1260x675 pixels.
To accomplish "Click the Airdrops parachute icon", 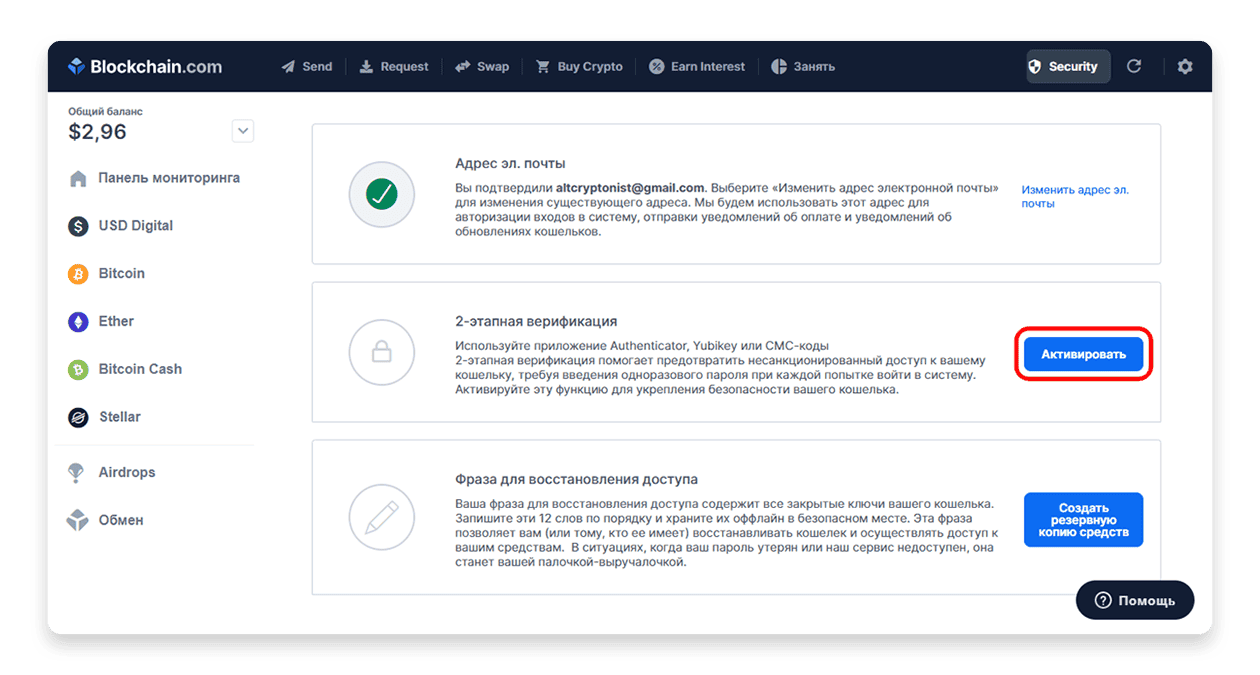I will tap(76, 473).
